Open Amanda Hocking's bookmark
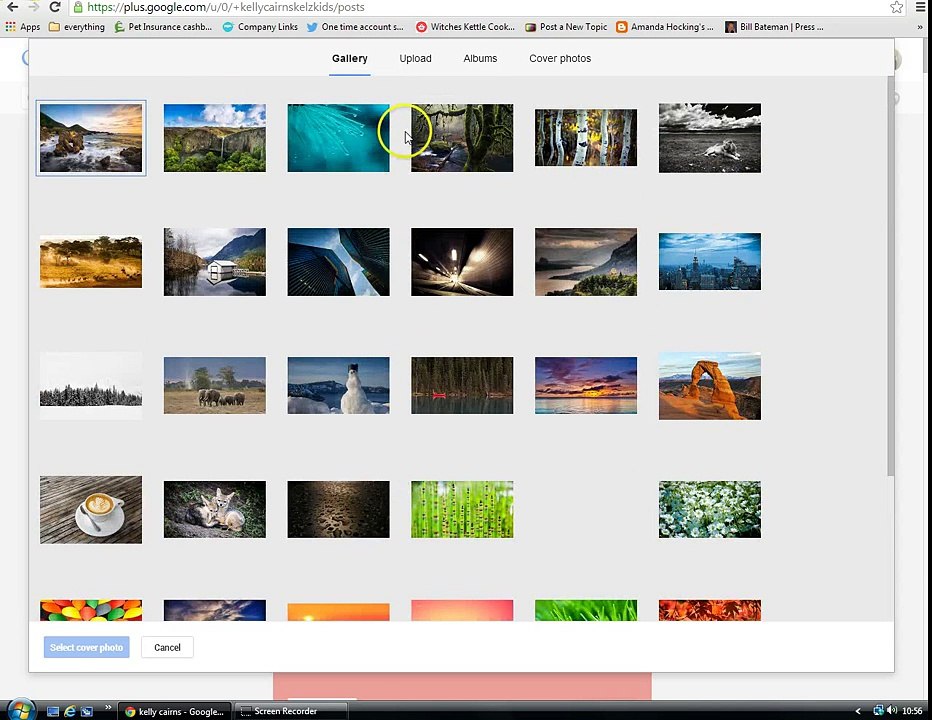This screenshot has width=932, height=720. point(665,27)
